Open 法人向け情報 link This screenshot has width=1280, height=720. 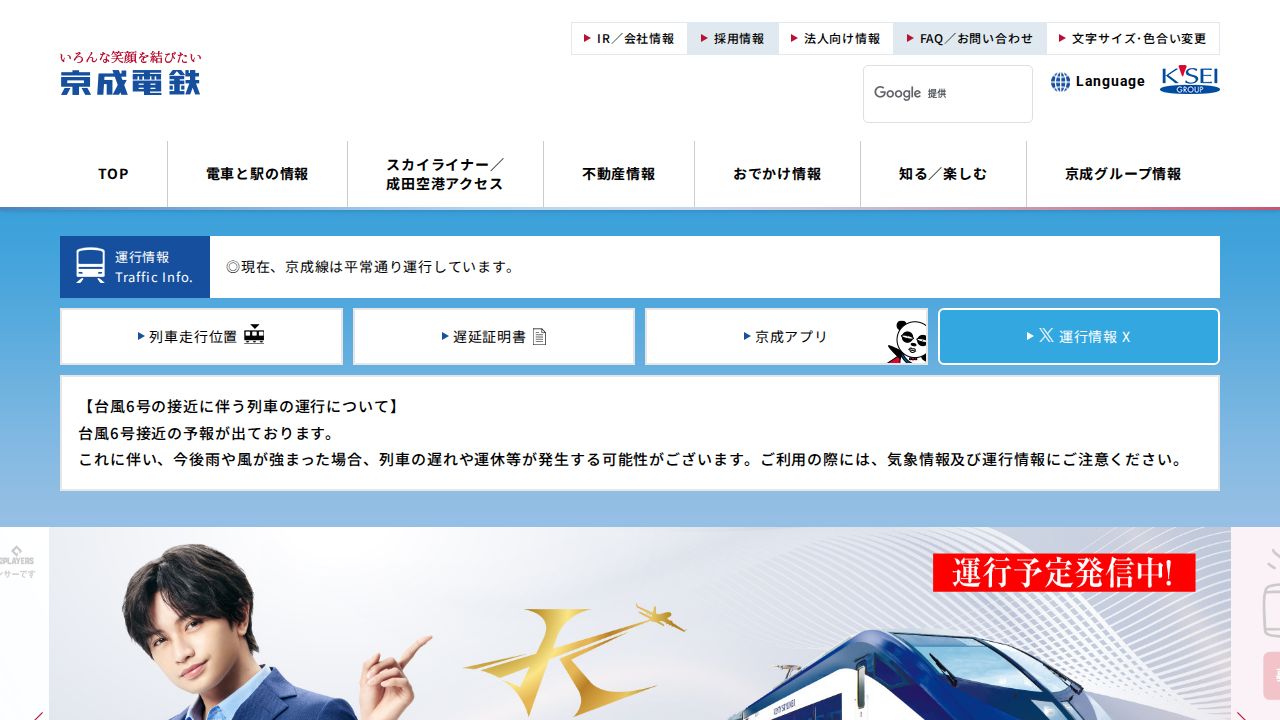(836, 38)
